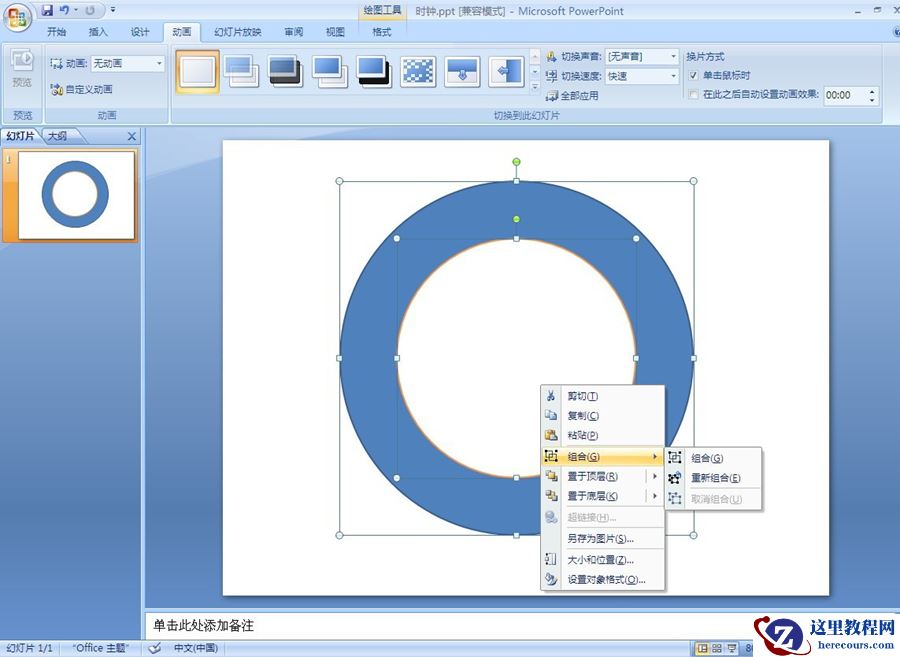This screenshot has height=657, width=900.
Task: Open the 审阅 (Review) ribbon tab
Action: pos(293,32)
